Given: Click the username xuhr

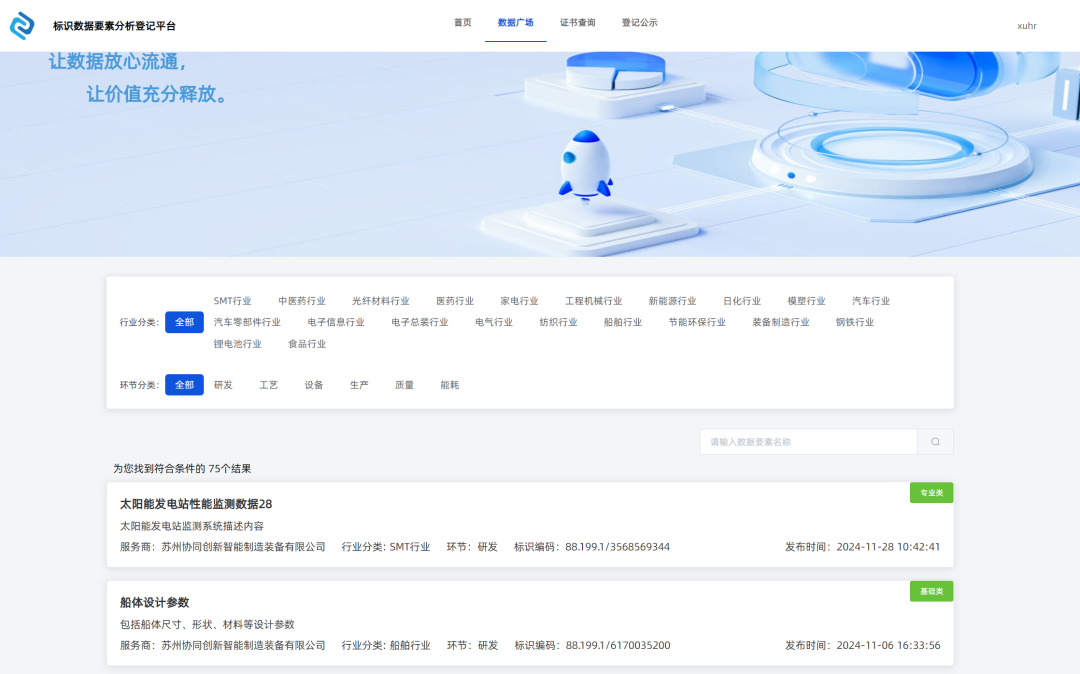Looking at the screenshot, I should (1026, 25).
